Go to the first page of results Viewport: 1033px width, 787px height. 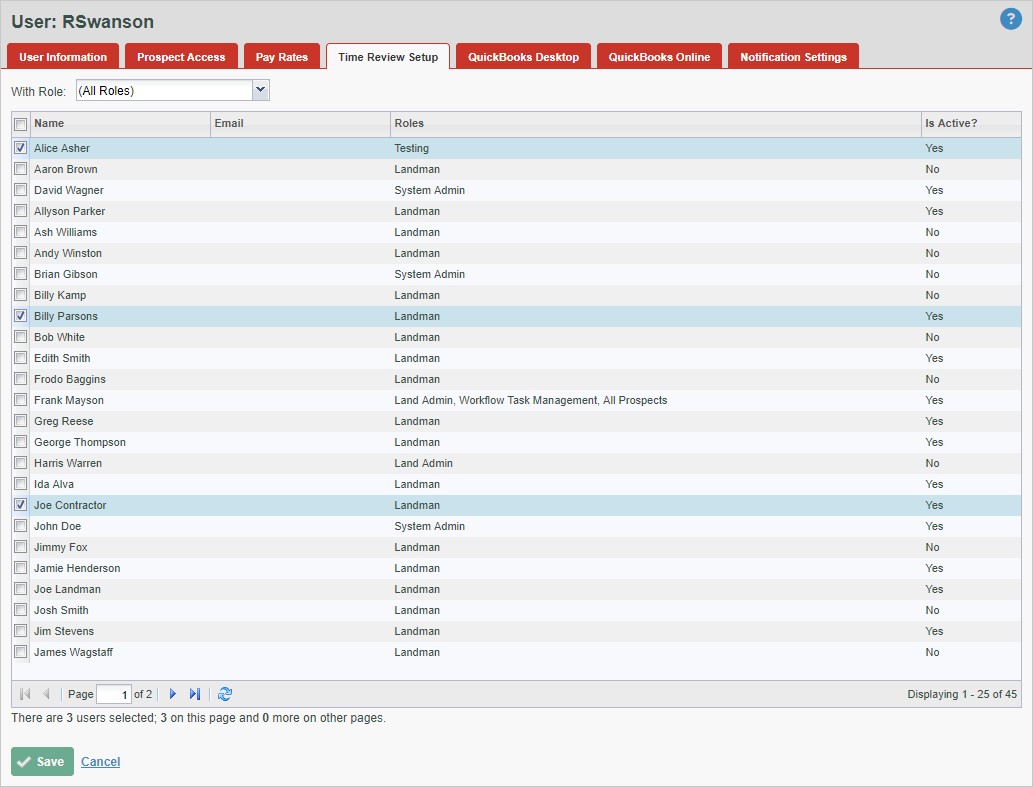[x=25, y=694]
